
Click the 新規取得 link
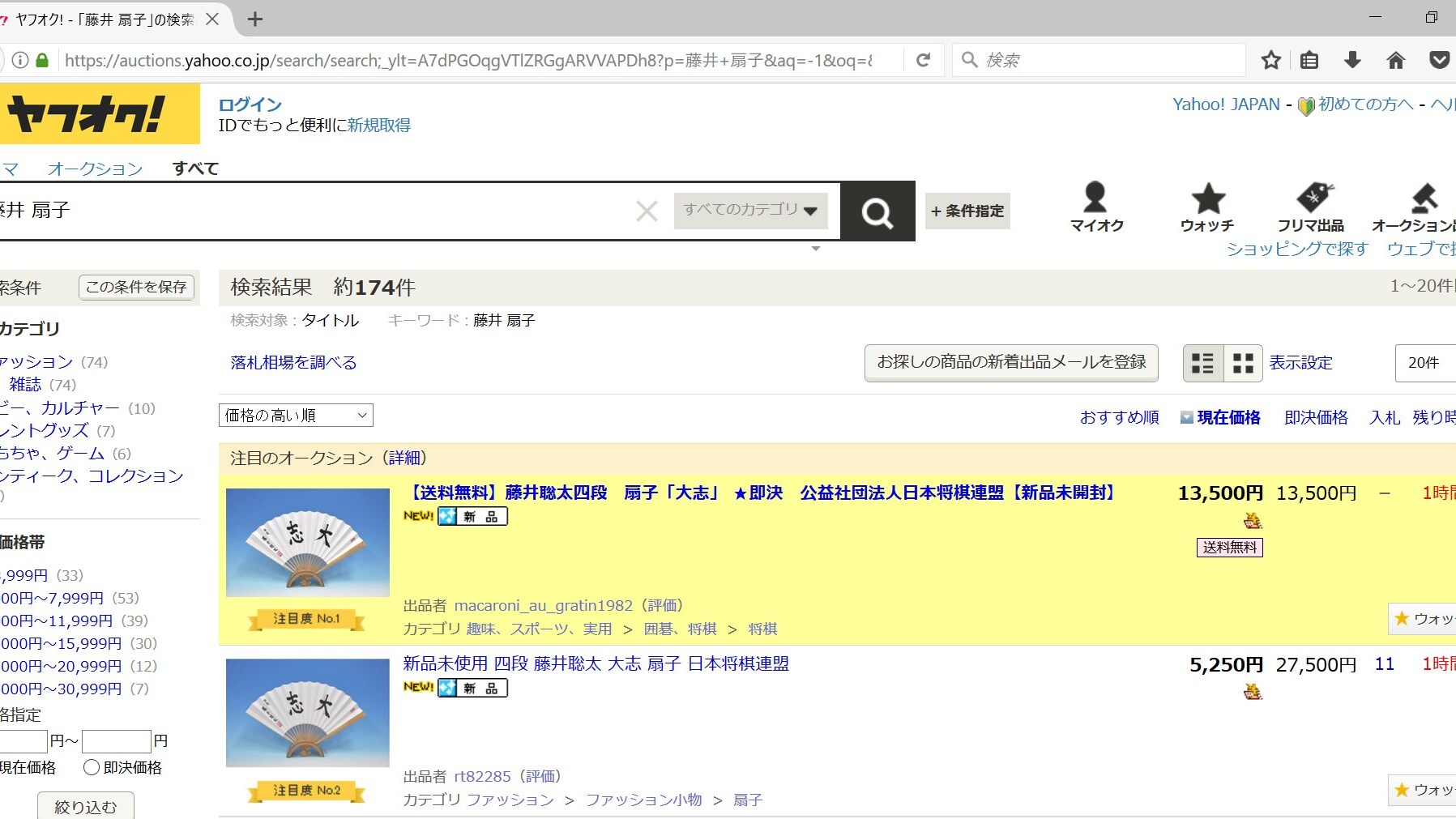(x=379, y=126)
